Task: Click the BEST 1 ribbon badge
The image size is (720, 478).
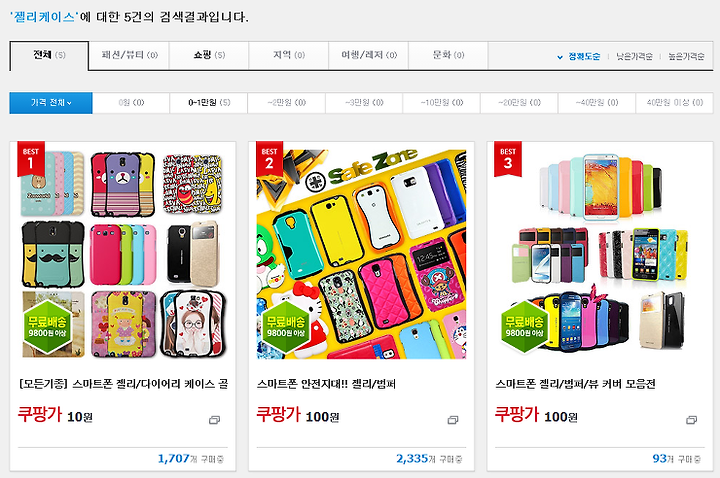Action: point(31,159)
